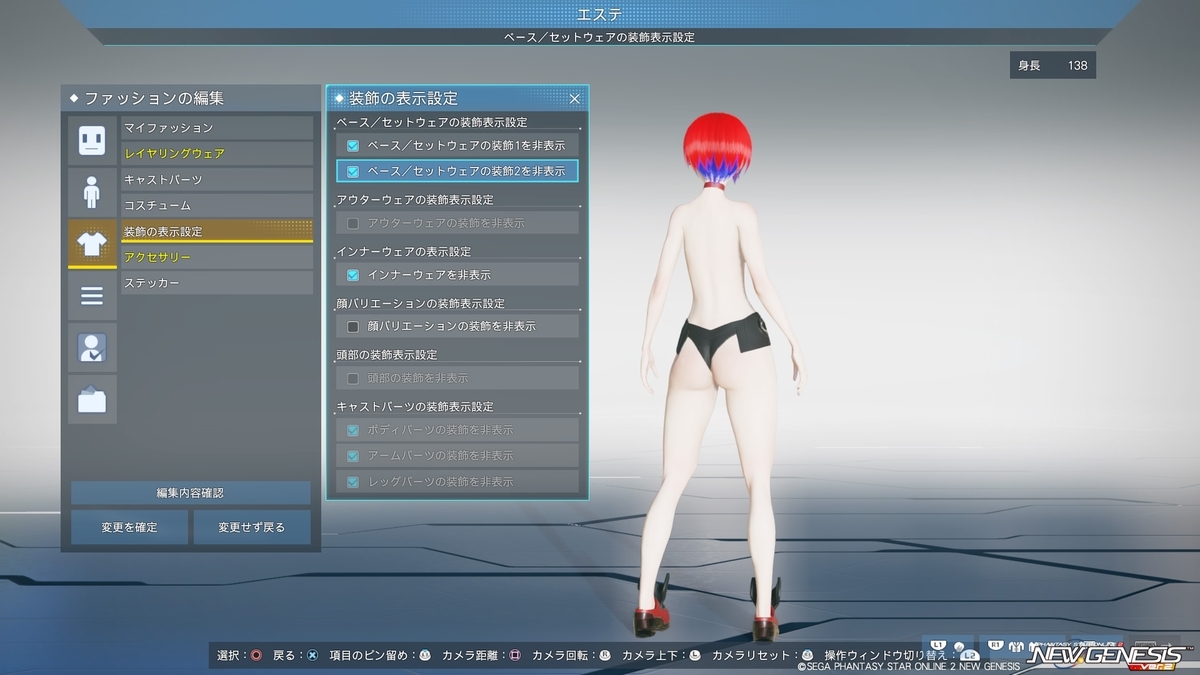Toggle アームパーツの装飾を非表示 checkbox
The height and width of the screenshot is (675, 1200).
pyautogui.click(x=353, y=456)
